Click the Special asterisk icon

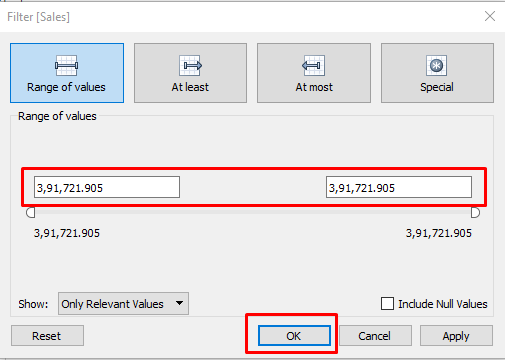tap(437, 65)
